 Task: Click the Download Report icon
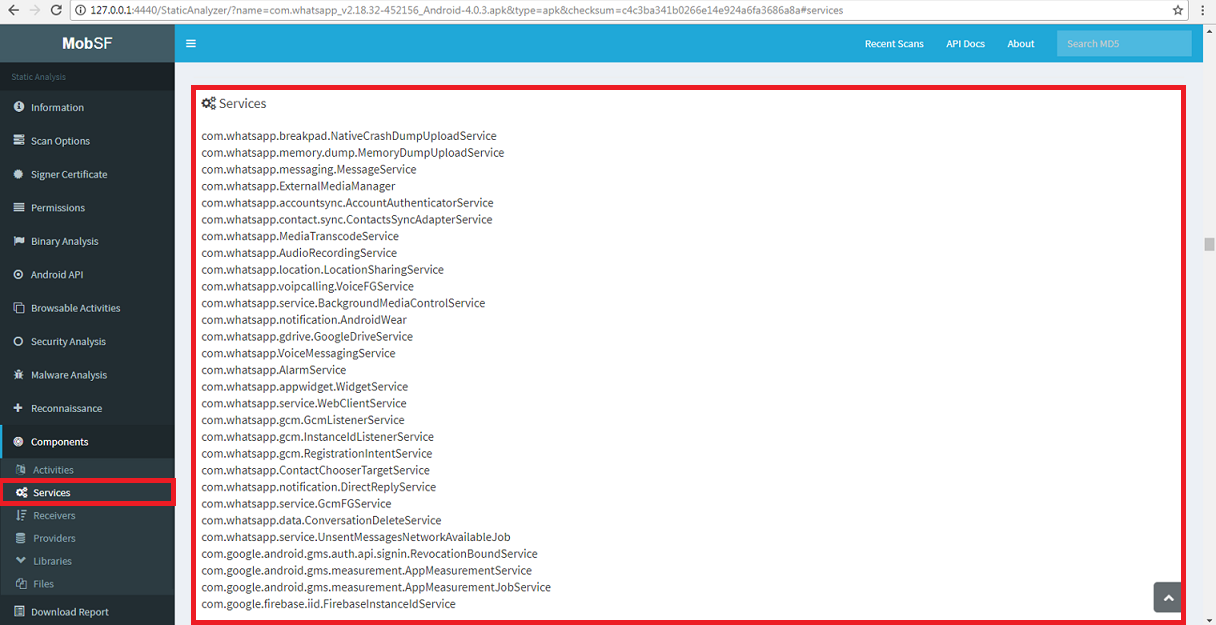click(x=19, y=611)
